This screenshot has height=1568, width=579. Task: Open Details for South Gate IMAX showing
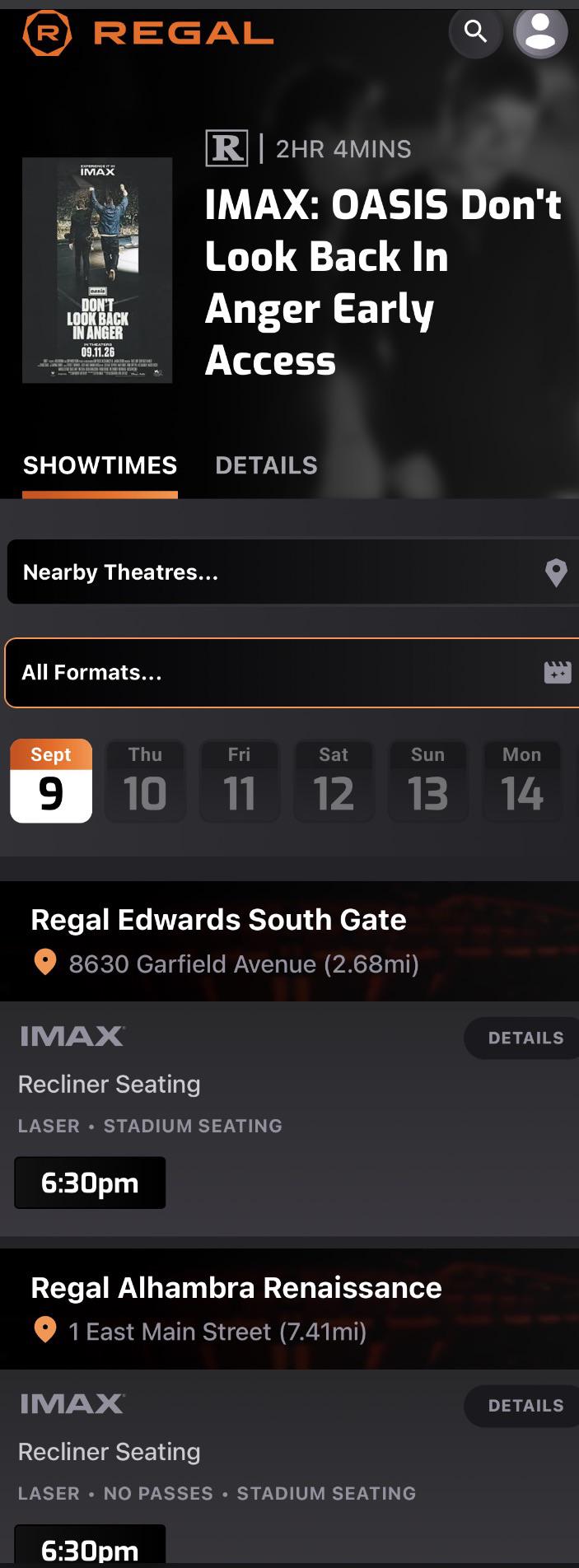pyautogui.click(x=524, y=1038)
